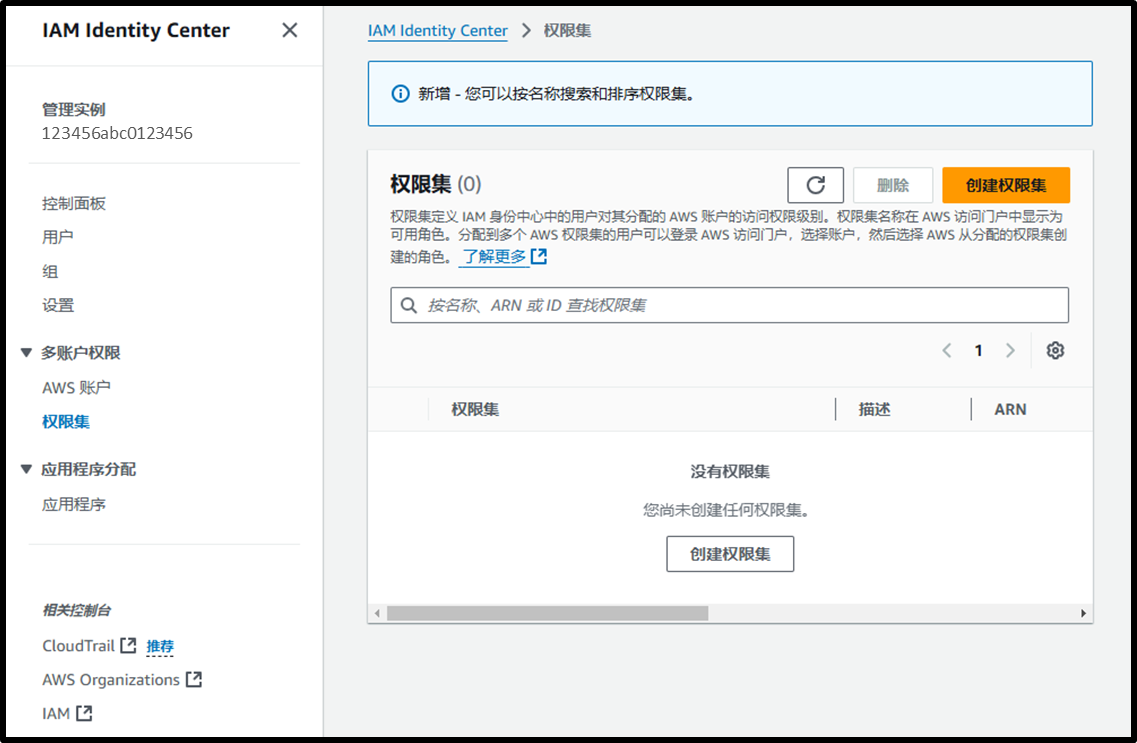
Task: Click the 管理实例 label
Action: click(74, 109)
